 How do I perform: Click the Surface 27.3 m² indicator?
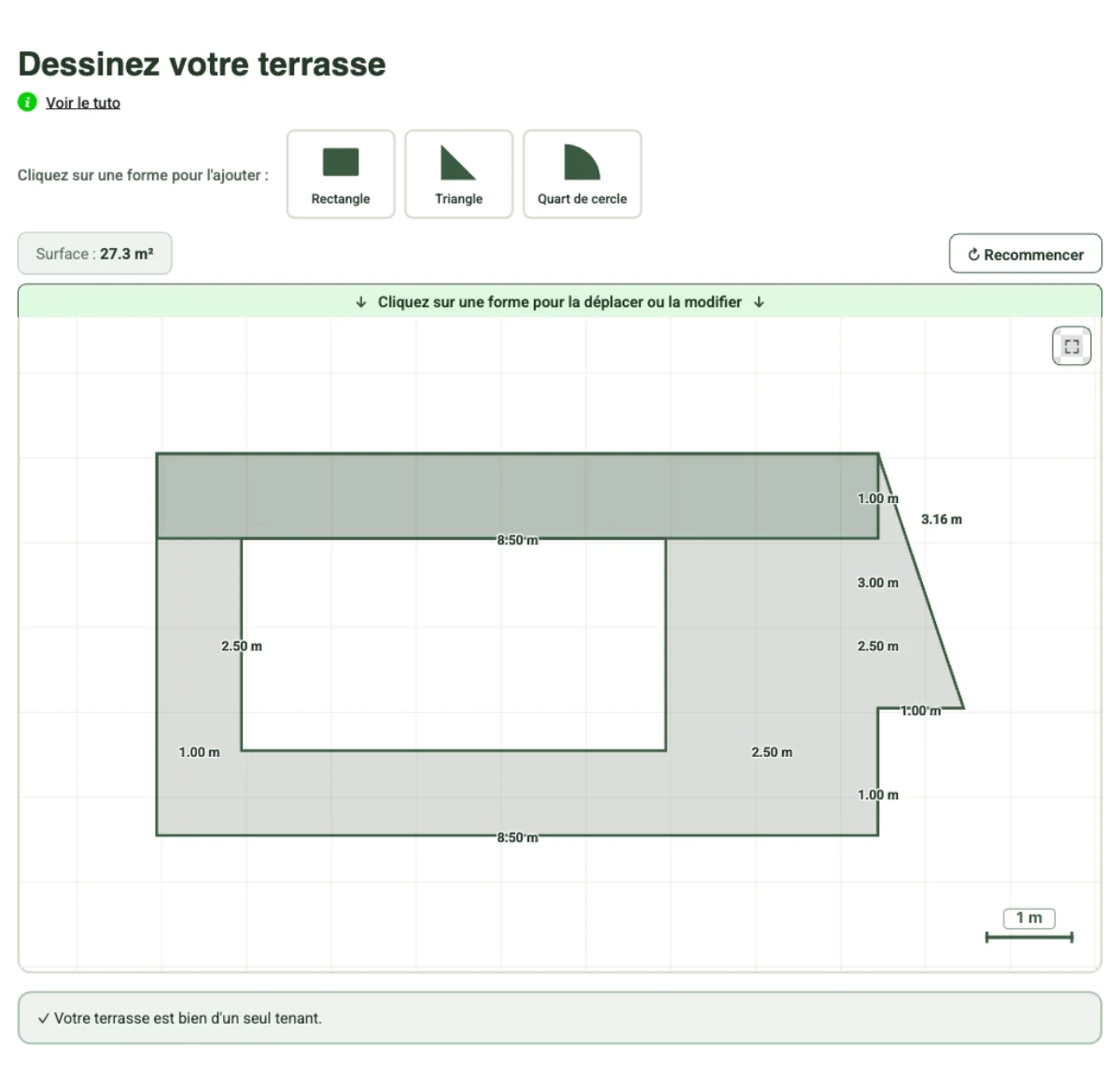pyautogui.click(x=93, y=253)
